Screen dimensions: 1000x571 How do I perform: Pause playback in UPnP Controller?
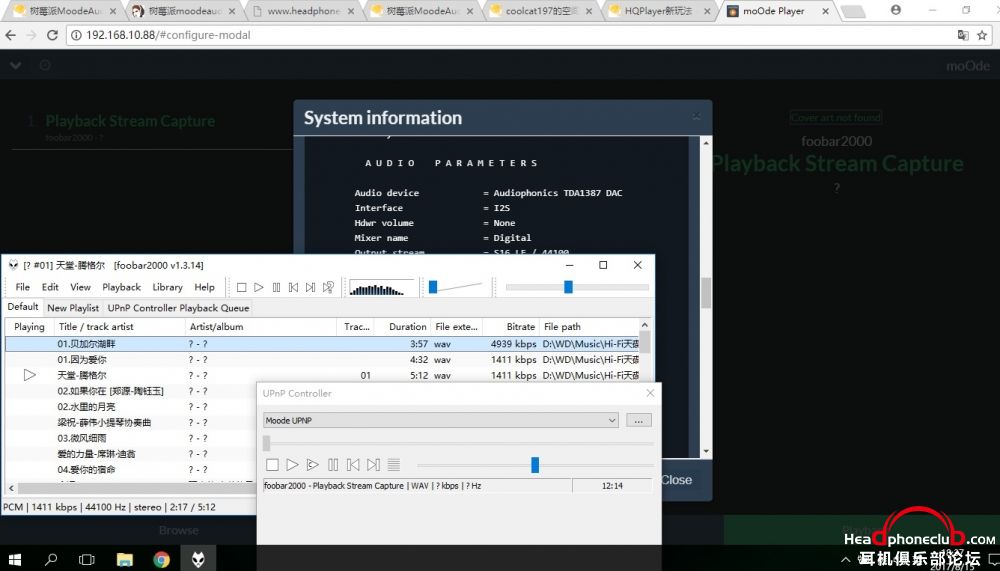point(333,465)
